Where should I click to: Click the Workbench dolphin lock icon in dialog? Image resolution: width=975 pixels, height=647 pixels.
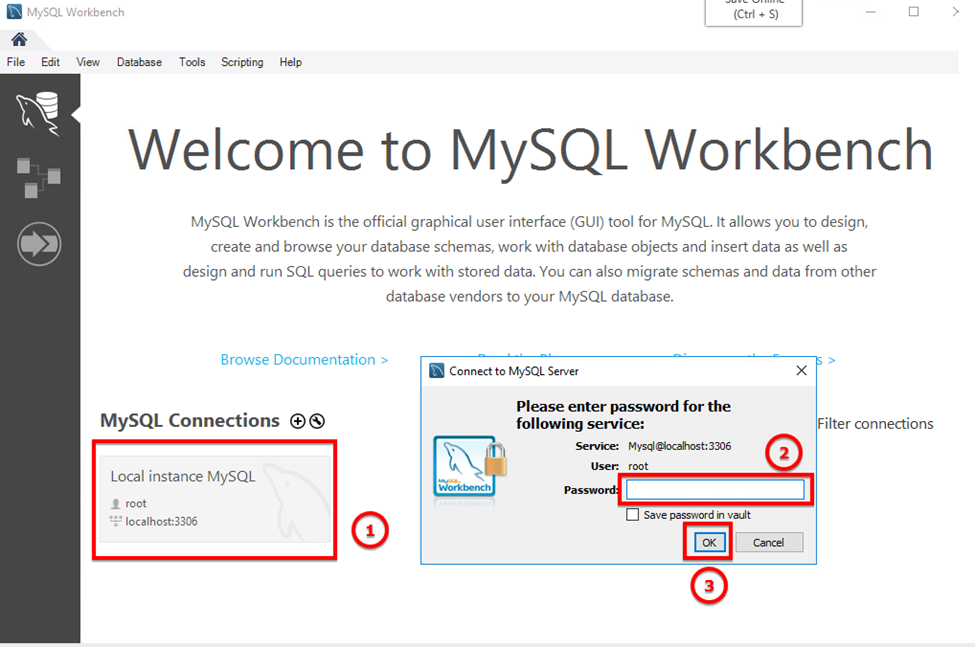[470, 467]
